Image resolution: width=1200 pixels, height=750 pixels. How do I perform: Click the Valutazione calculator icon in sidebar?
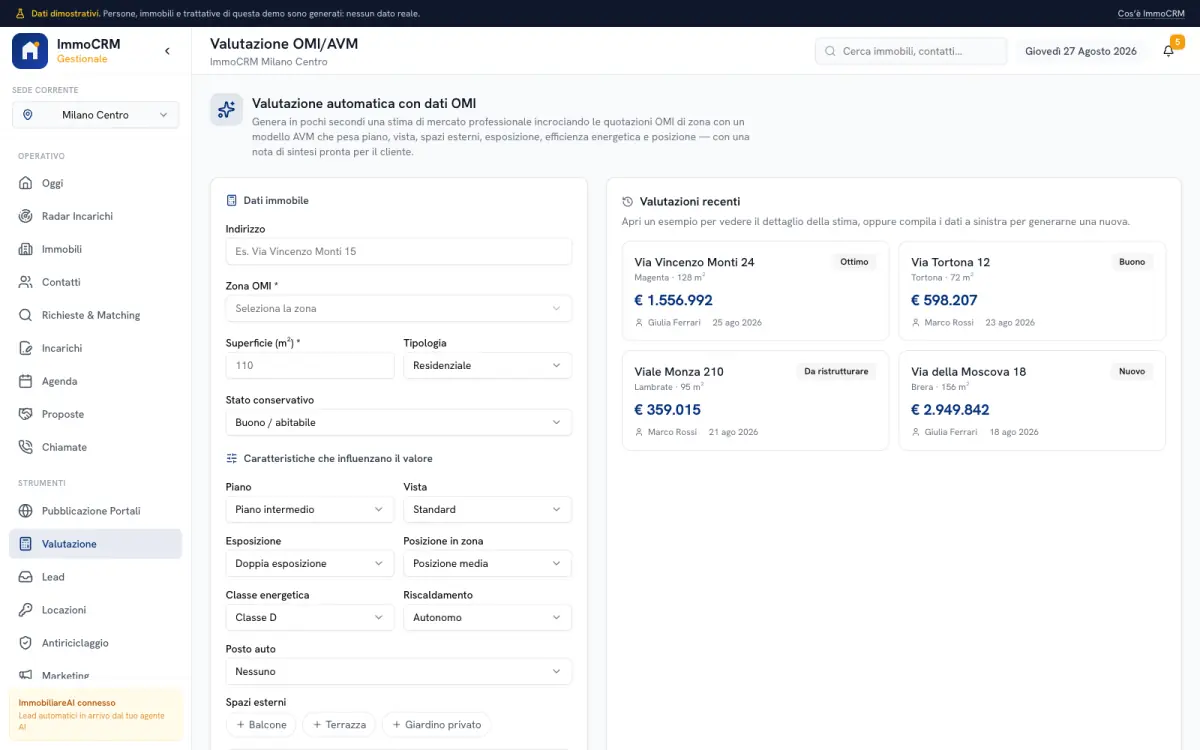[26, 544]
